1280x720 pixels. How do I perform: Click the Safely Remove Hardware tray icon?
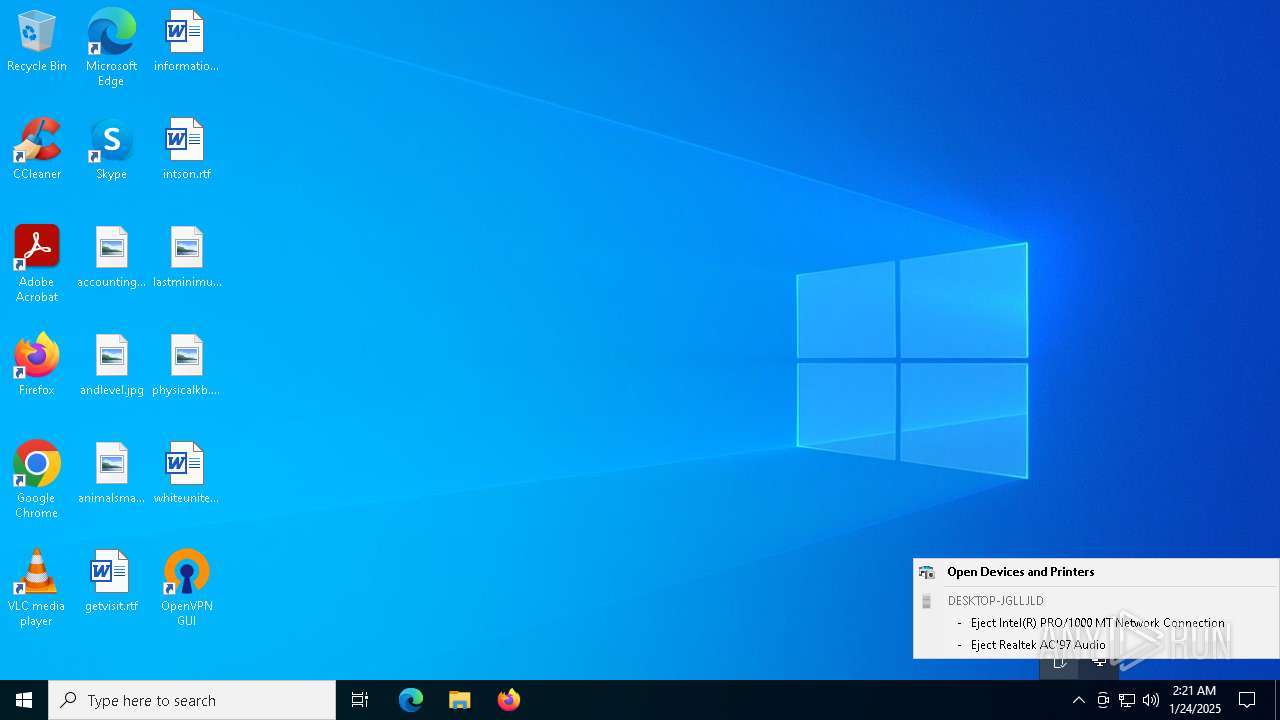pos(1103,700)
